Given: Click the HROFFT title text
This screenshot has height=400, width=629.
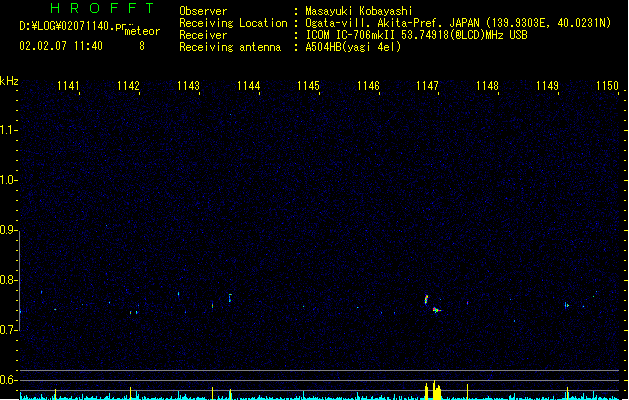Looking at the screenshot, I should (x=102, y=8).
